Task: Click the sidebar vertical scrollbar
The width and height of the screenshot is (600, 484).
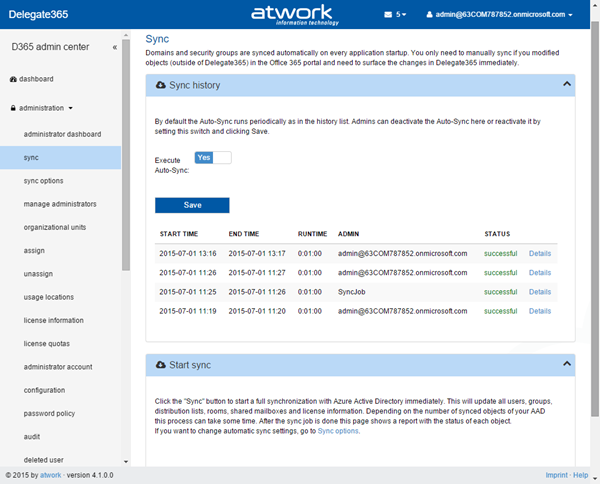Action: (126, 200)
